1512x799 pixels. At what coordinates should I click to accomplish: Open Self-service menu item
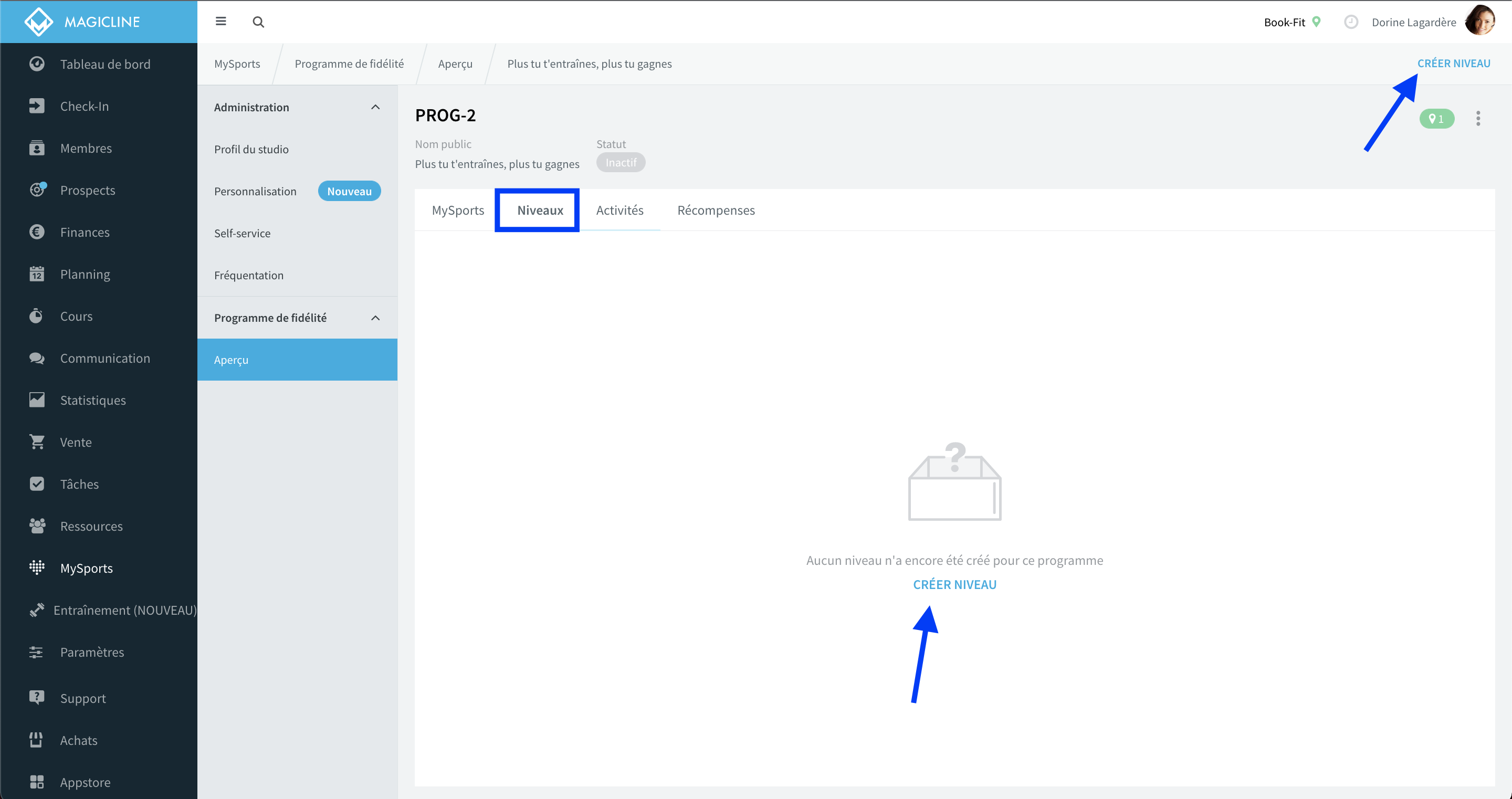click(x=298, y=233)
